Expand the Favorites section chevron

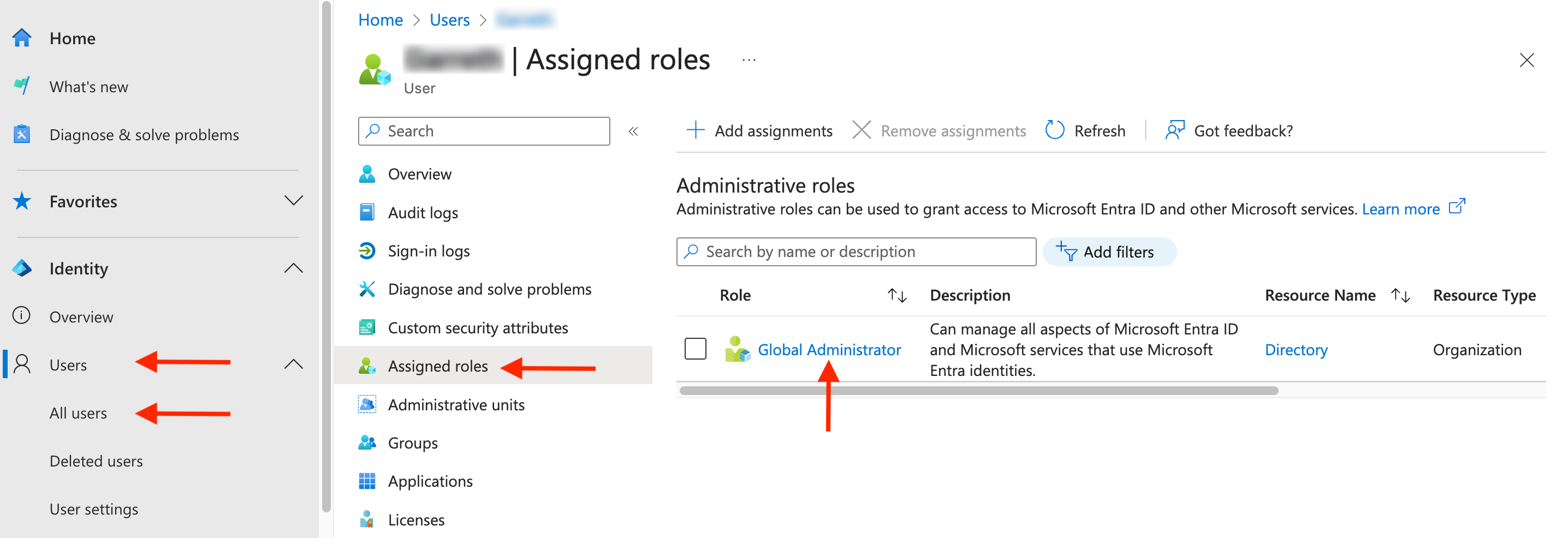tap(293, 200)
